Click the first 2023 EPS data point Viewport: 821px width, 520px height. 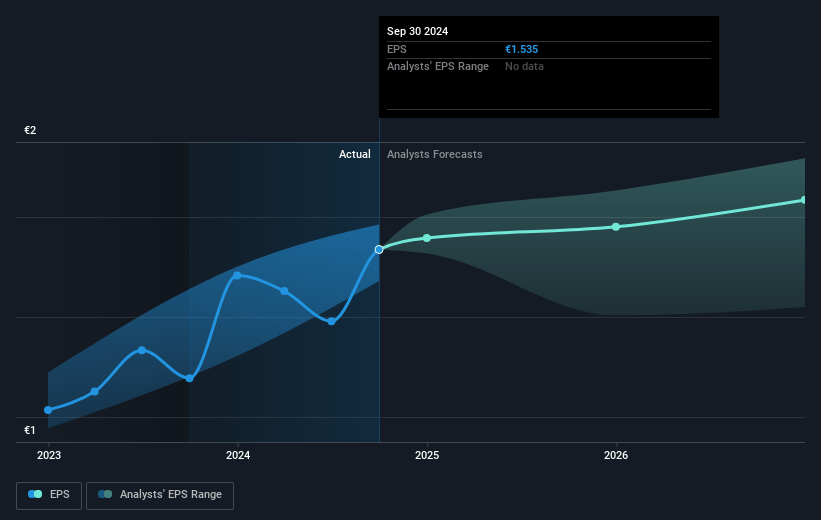coord(48,410)
